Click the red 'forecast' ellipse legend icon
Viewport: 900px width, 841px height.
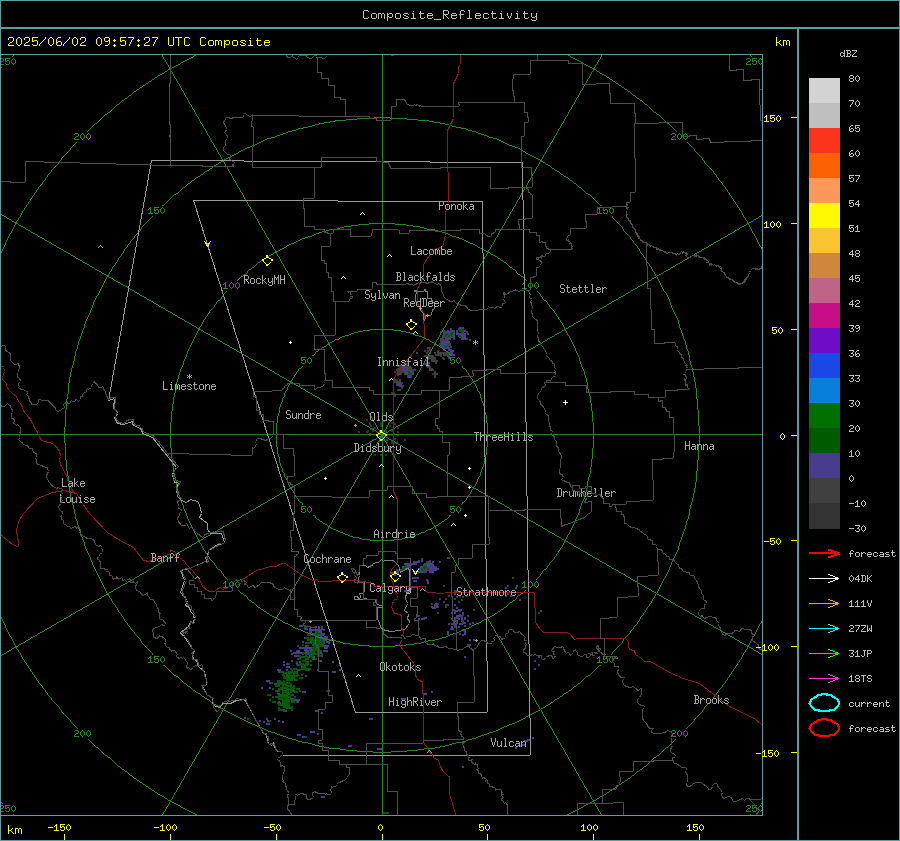click(824, 728)
